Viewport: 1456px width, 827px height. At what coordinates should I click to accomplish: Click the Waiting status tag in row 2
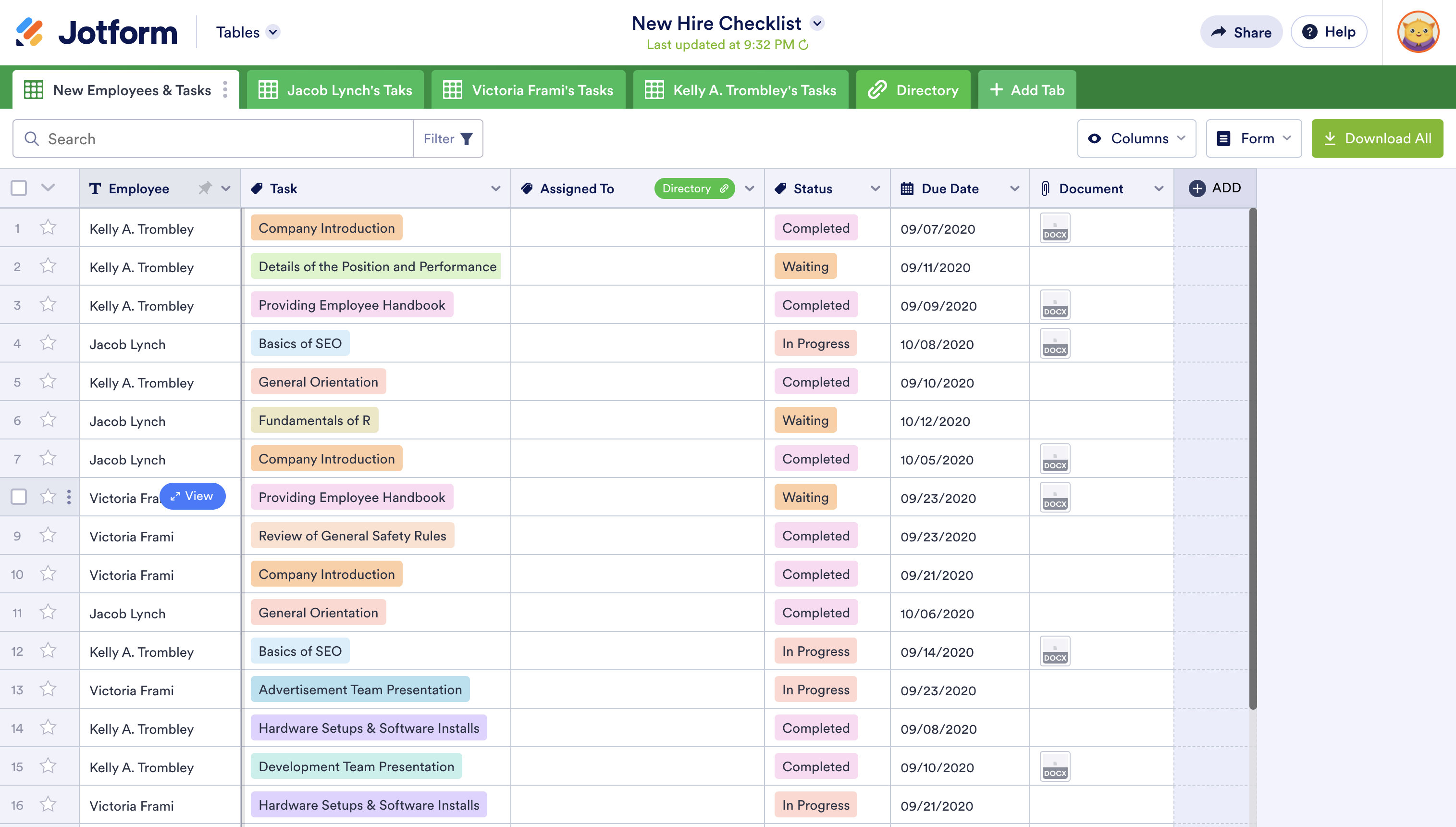(805, 266)
